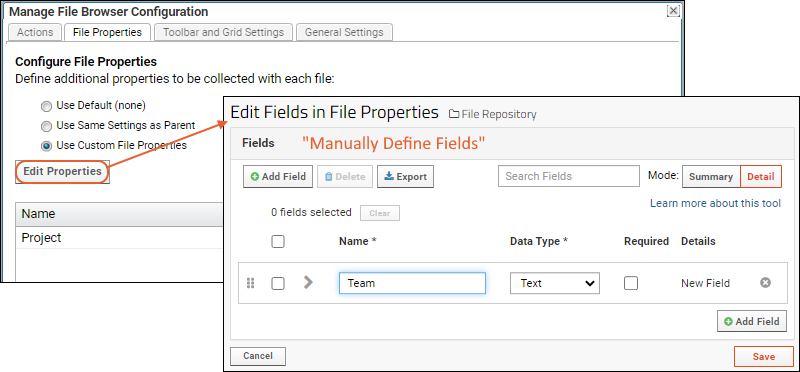Click the top Add Field button
The image size is (800, 372).
(x=278, y=177)
